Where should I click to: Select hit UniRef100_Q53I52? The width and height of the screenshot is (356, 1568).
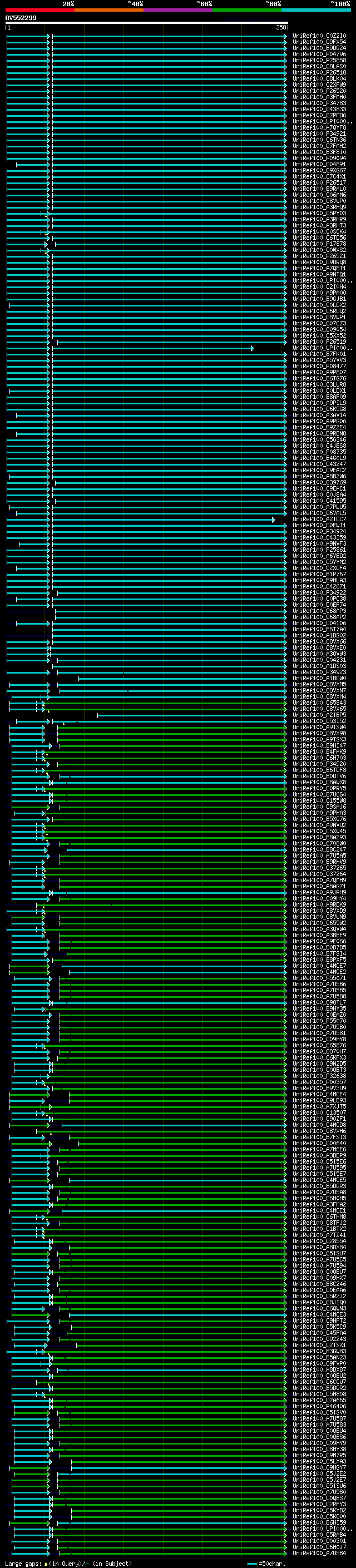[x=319, y=721]
